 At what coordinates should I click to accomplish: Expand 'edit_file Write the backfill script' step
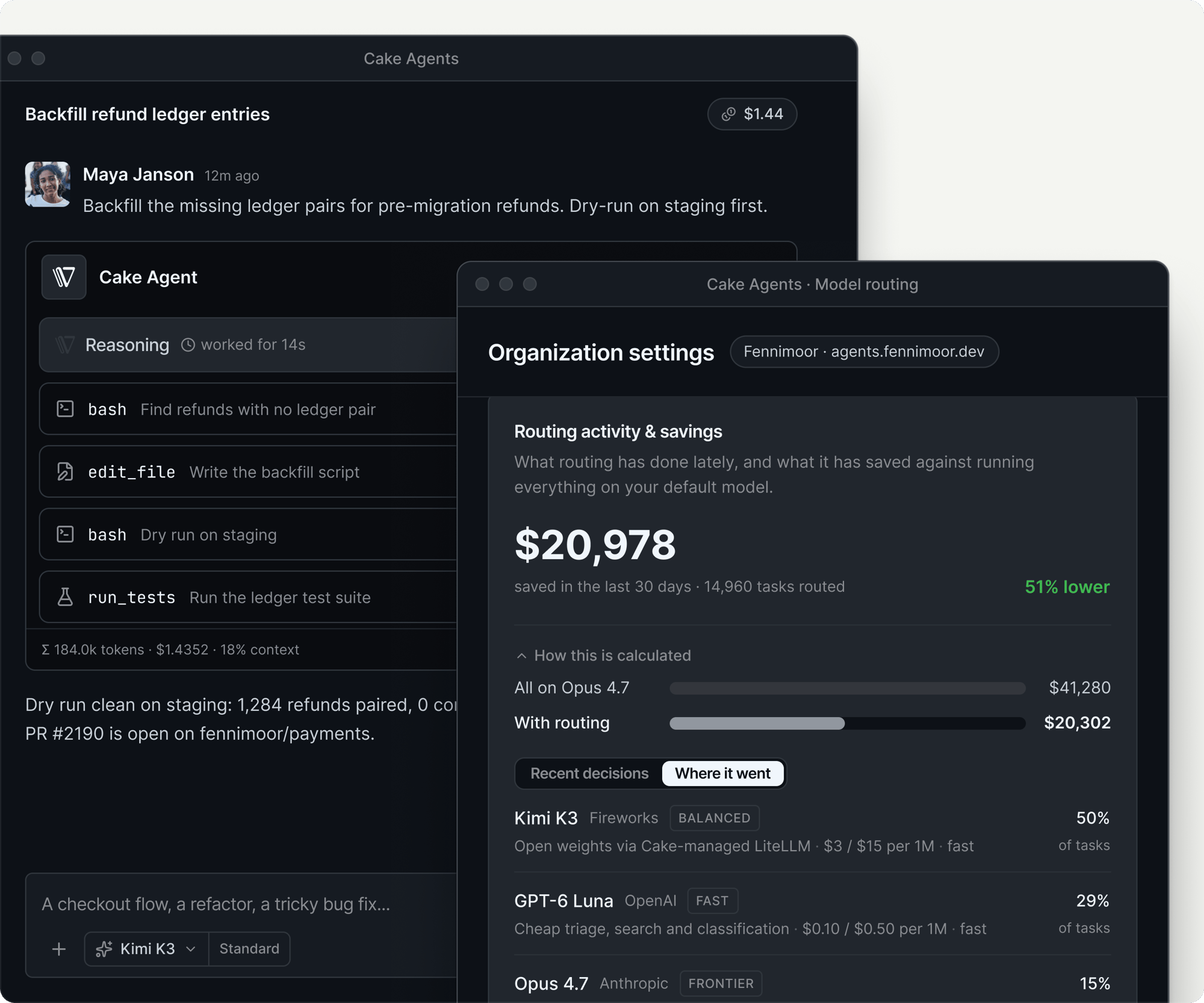(x=248, y=471)
